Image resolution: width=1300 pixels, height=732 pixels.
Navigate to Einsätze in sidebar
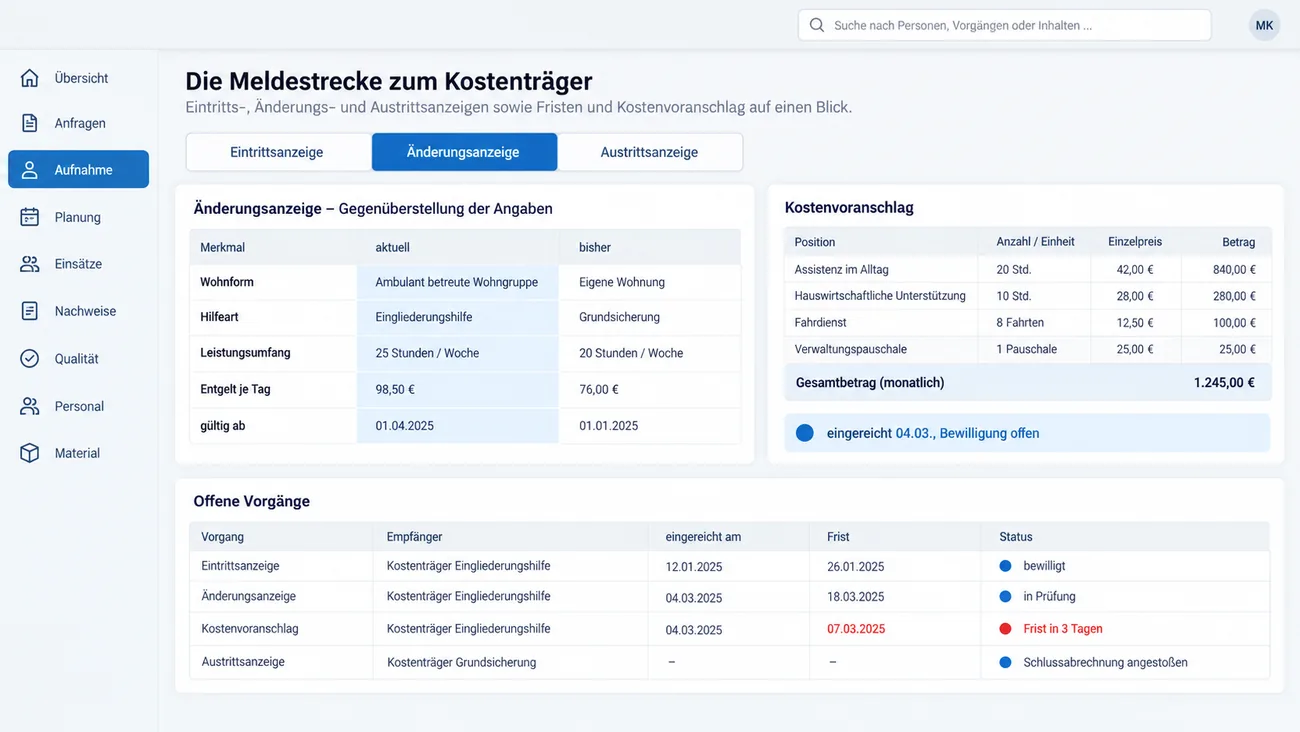coord(78,264)
